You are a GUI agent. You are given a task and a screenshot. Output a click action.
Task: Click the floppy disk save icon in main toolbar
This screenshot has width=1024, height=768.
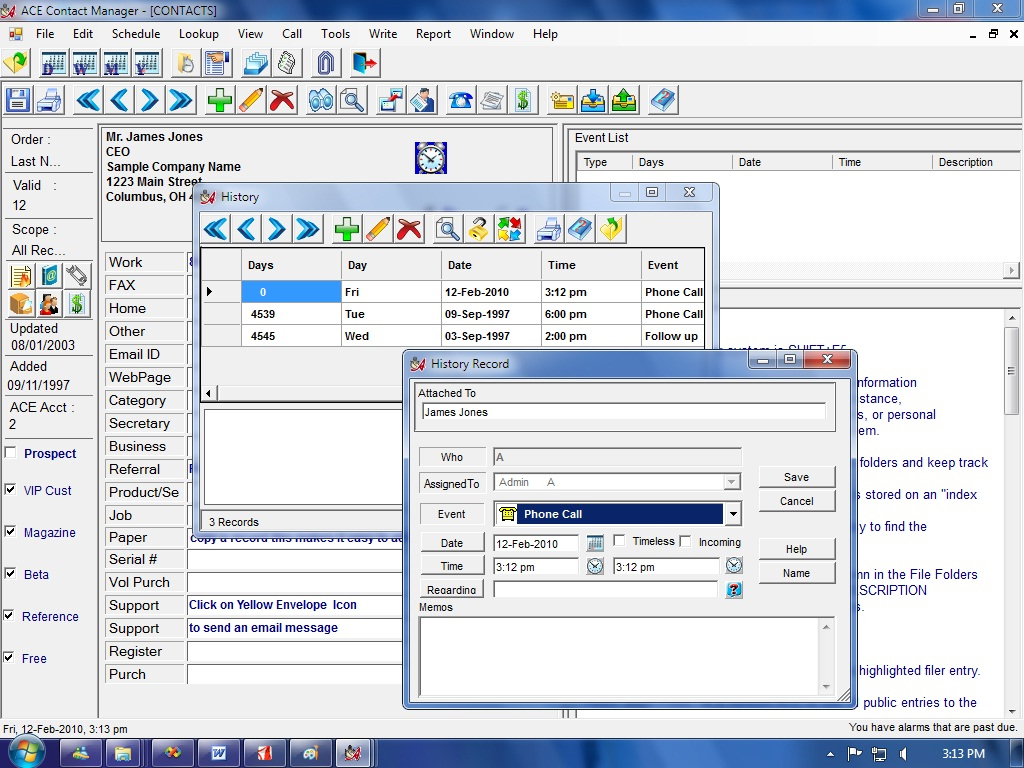18,100
